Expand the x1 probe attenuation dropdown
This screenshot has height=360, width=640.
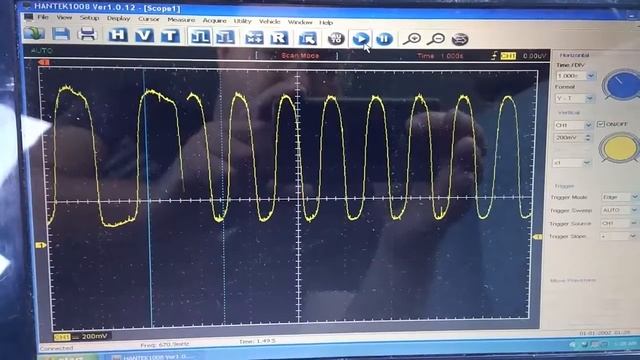tap(587, 163)
